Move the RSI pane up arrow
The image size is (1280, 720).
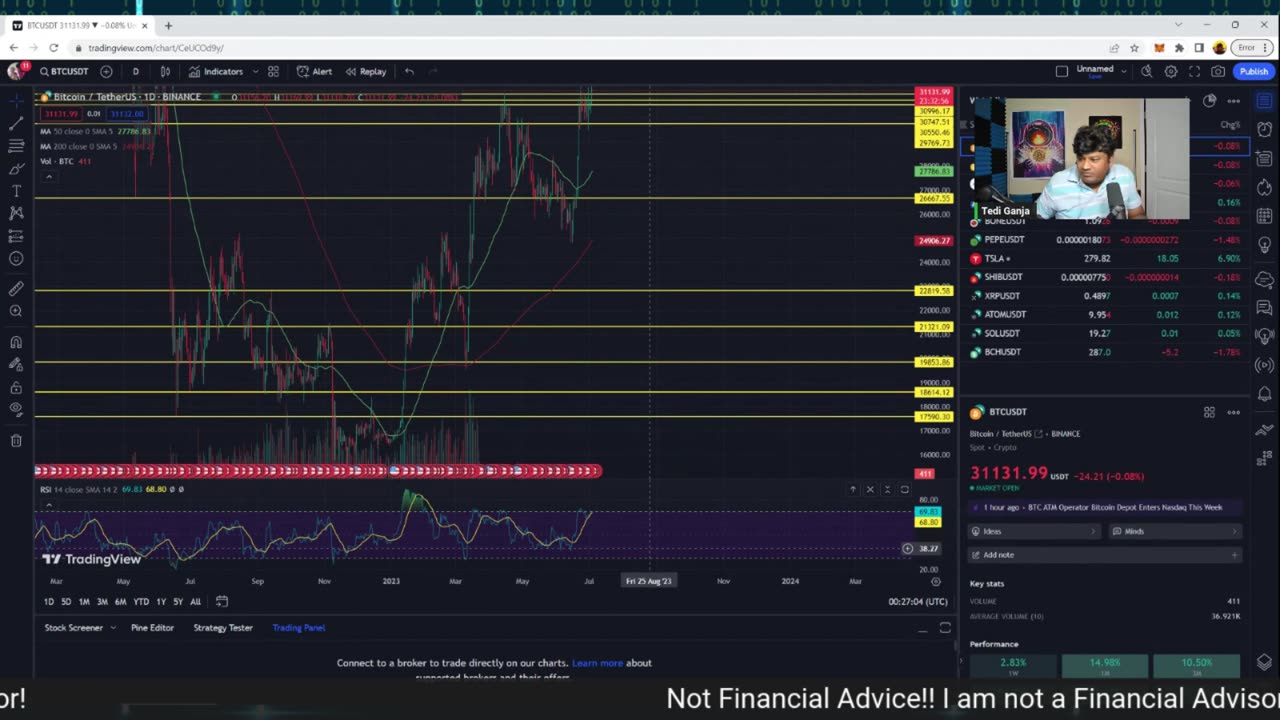click(x=853, y=489)
